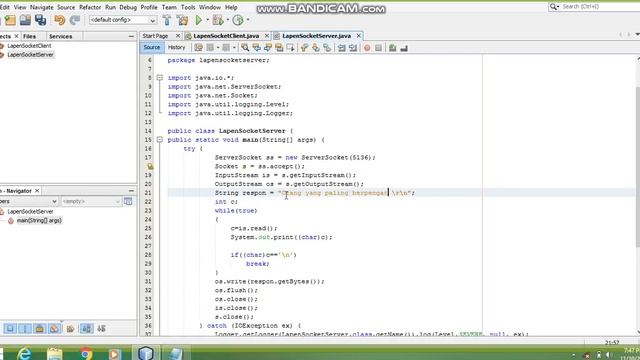The width and height of the screenshot is (640, 360).
Task: Toggle Highlight Search in editor toolbar
Action: point(279,48)
